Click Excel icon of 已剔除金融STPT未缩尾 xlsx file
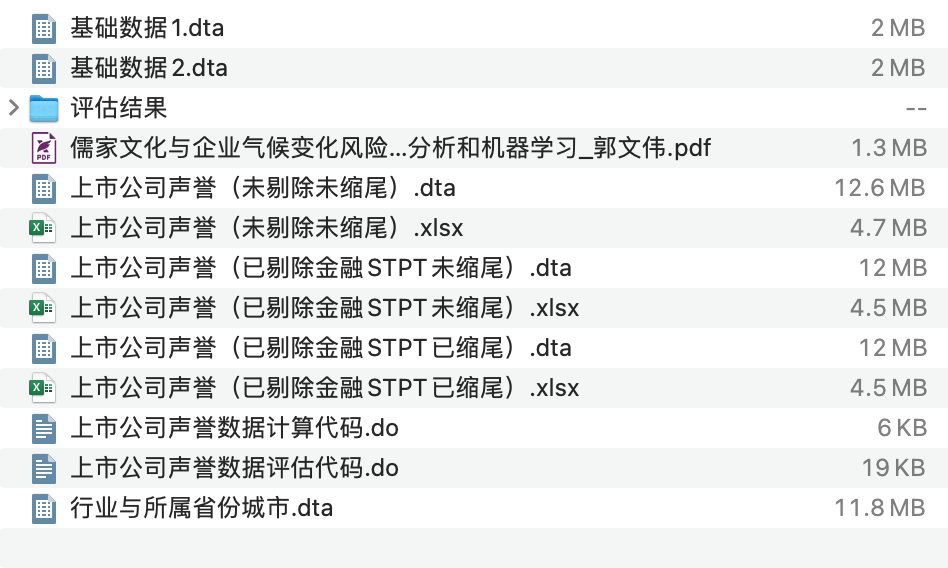 point(43,308)
